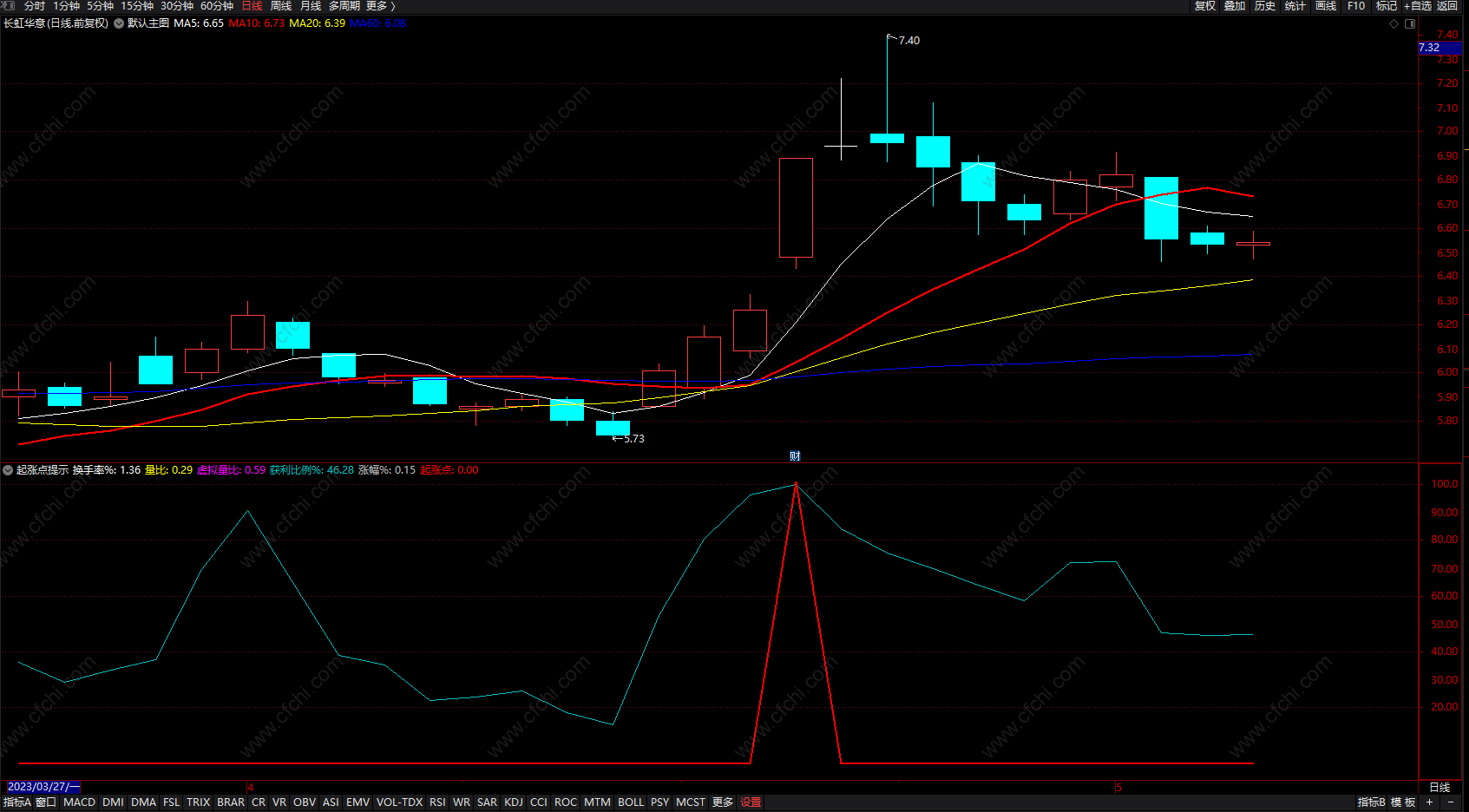Select the MACD indicator tab
This screenshot has height=812, width=1469.
click(x=80, y=802)
